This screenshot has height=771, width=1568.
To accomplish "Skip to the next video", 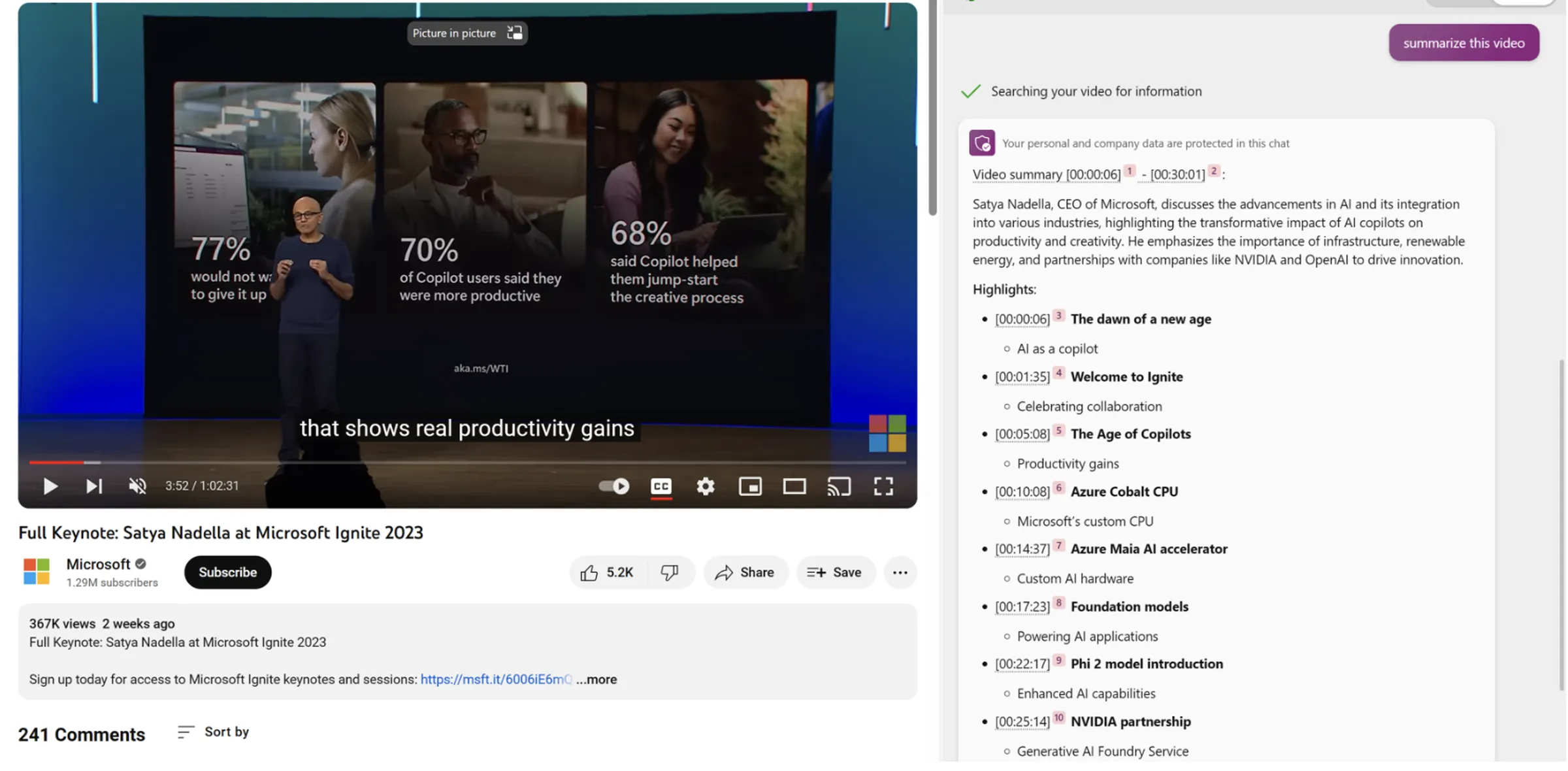I will (x=93, y=486).
